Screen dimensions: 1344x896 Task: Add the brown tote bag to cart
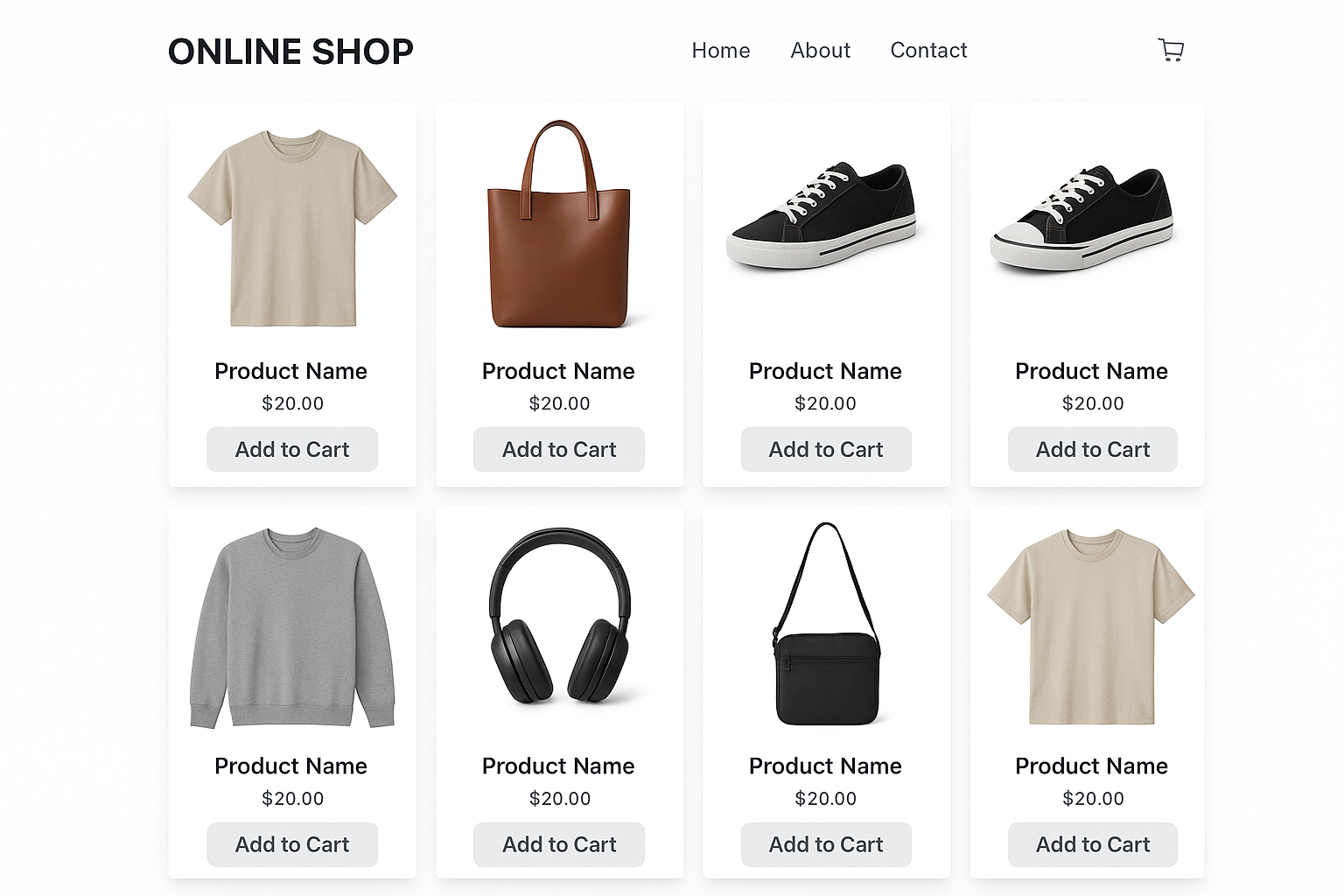coord(559,450)
